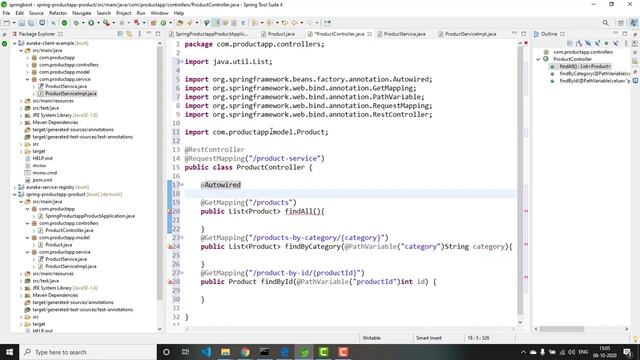The width and height of the screenshot is (640, 360).
Task: Click the toolbar Search magnifier on the right
Action: coord(606,23)
